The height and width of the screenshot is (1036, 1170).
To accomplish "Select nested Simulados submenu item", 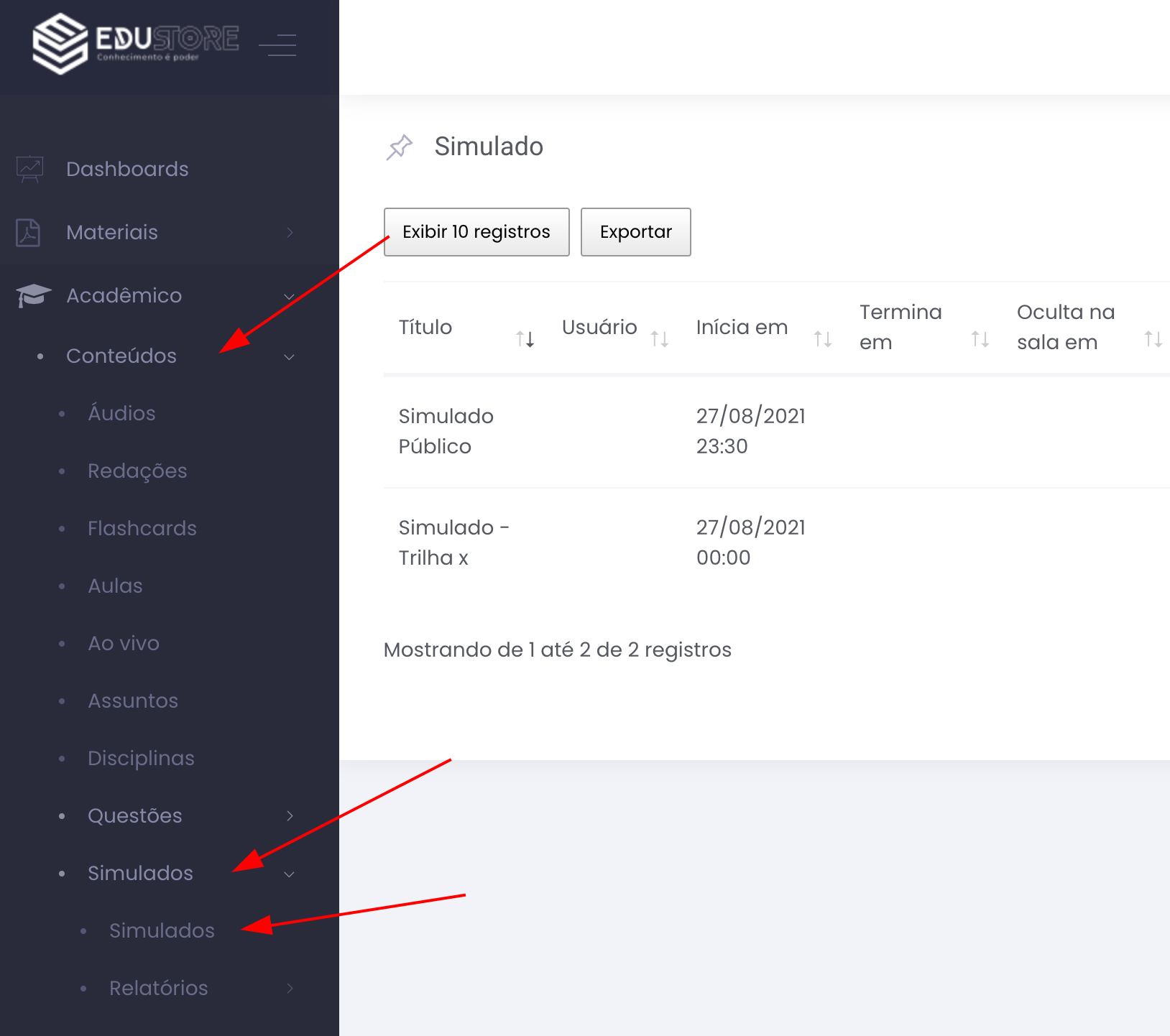I will click(x=162, y=930).
